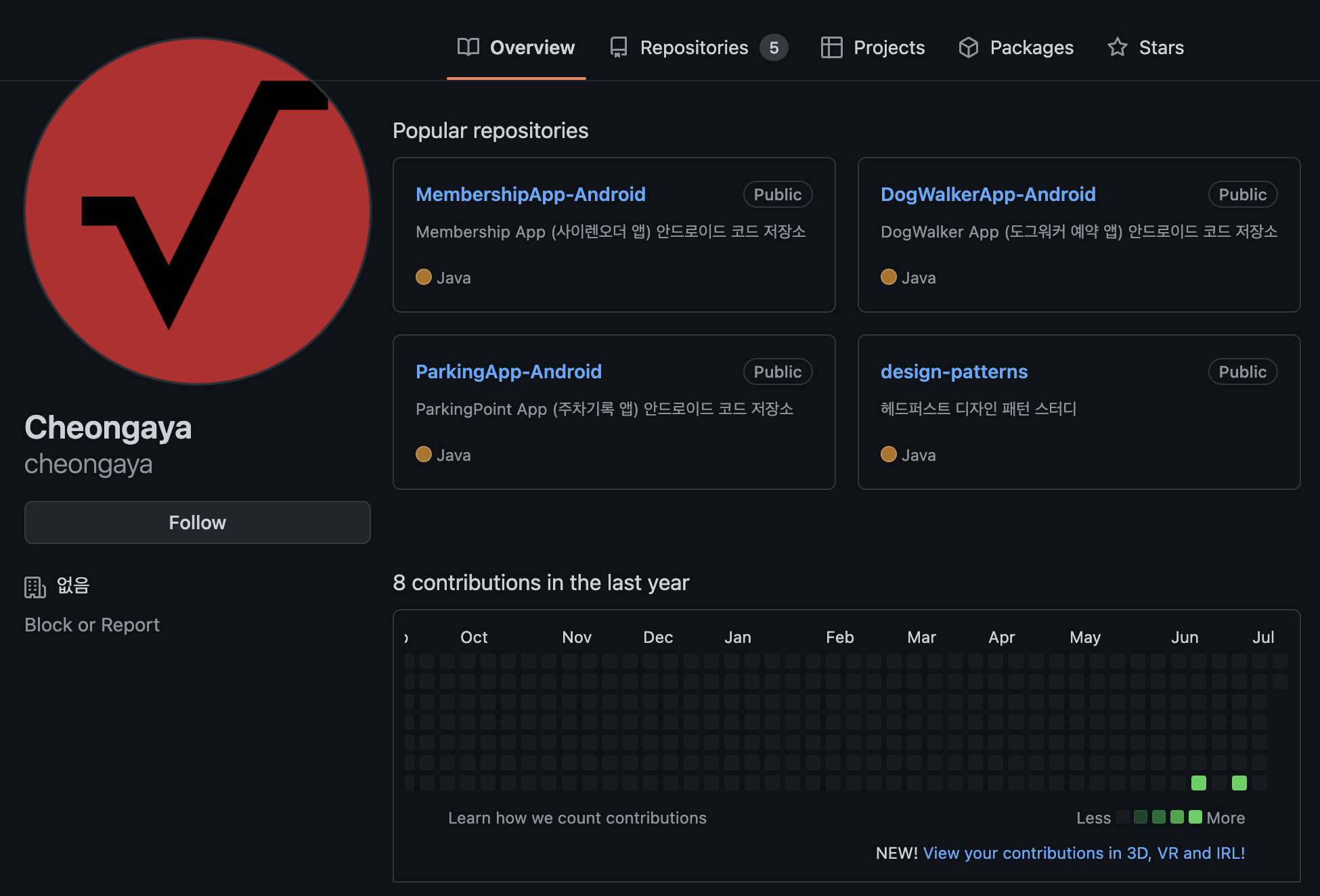Click the username text 'cheongaya'

click(x=89, y=464)
